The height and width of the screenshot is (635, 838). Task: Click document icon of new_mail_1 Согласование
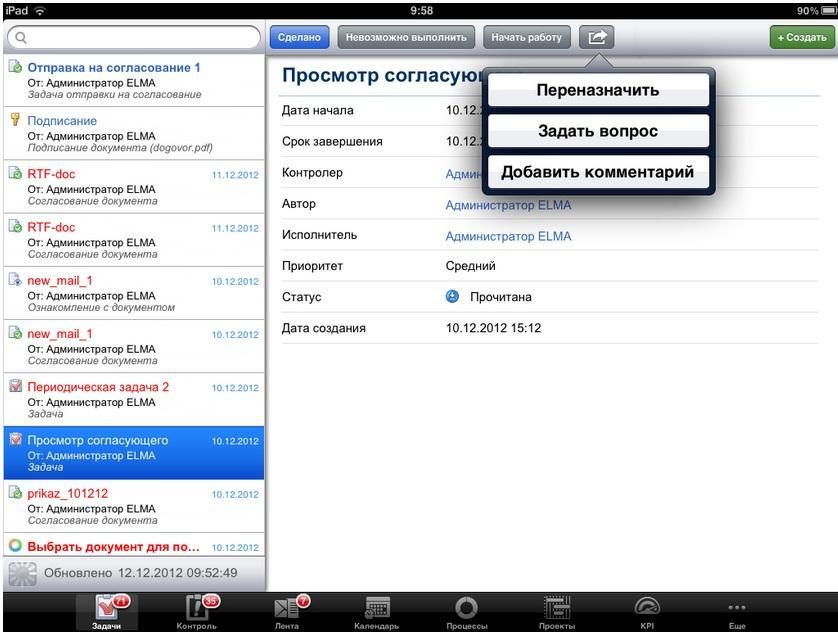[15, 332]
